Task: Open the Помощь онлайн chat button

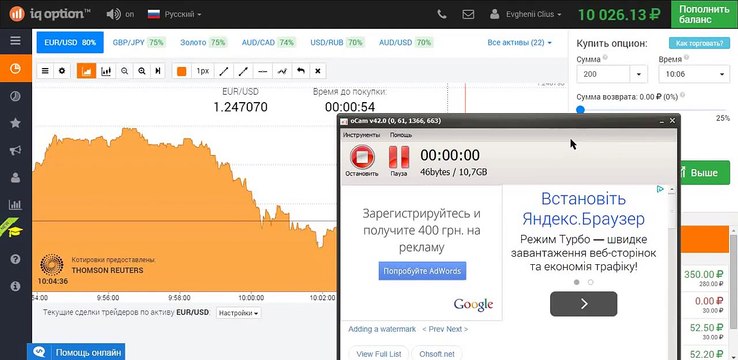Action: tap(77, 352)
